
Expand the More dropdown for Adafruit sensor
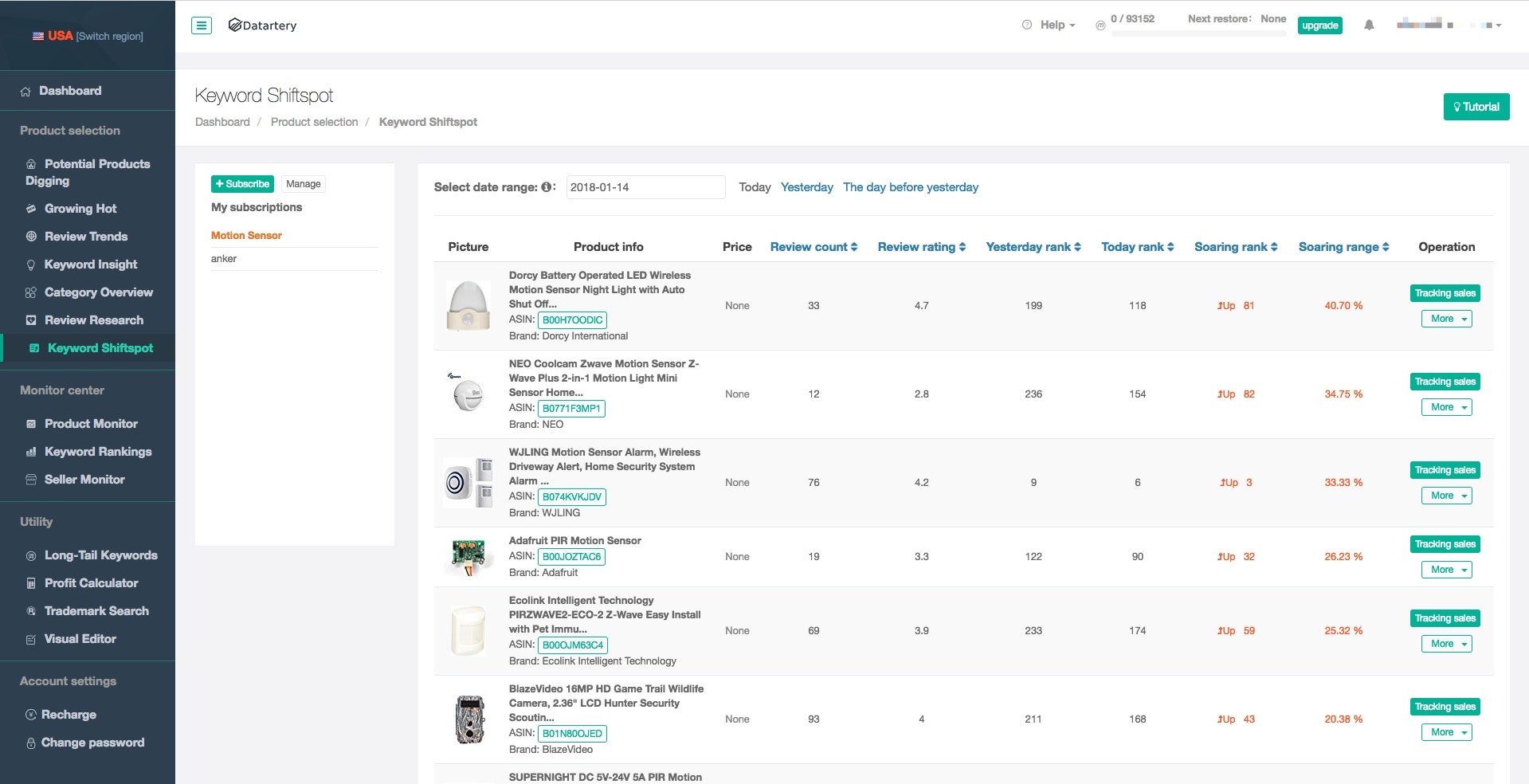tap(1446, 570)
